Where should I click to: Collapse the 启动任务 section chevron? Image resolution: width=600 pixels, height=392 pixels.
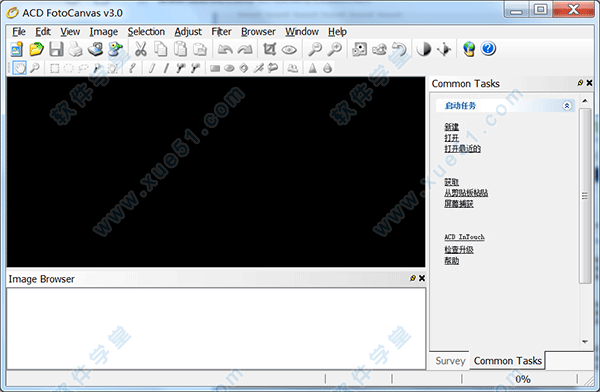pos(567,106)
